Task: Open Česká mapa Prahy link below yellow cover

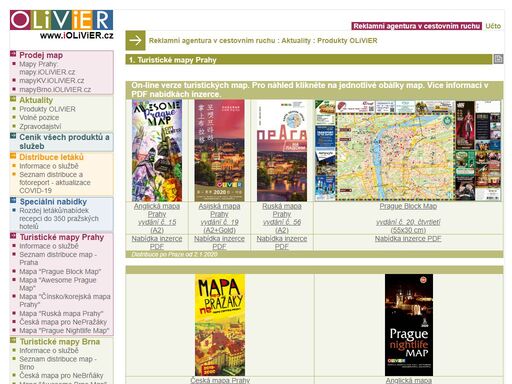Action: 220,380
